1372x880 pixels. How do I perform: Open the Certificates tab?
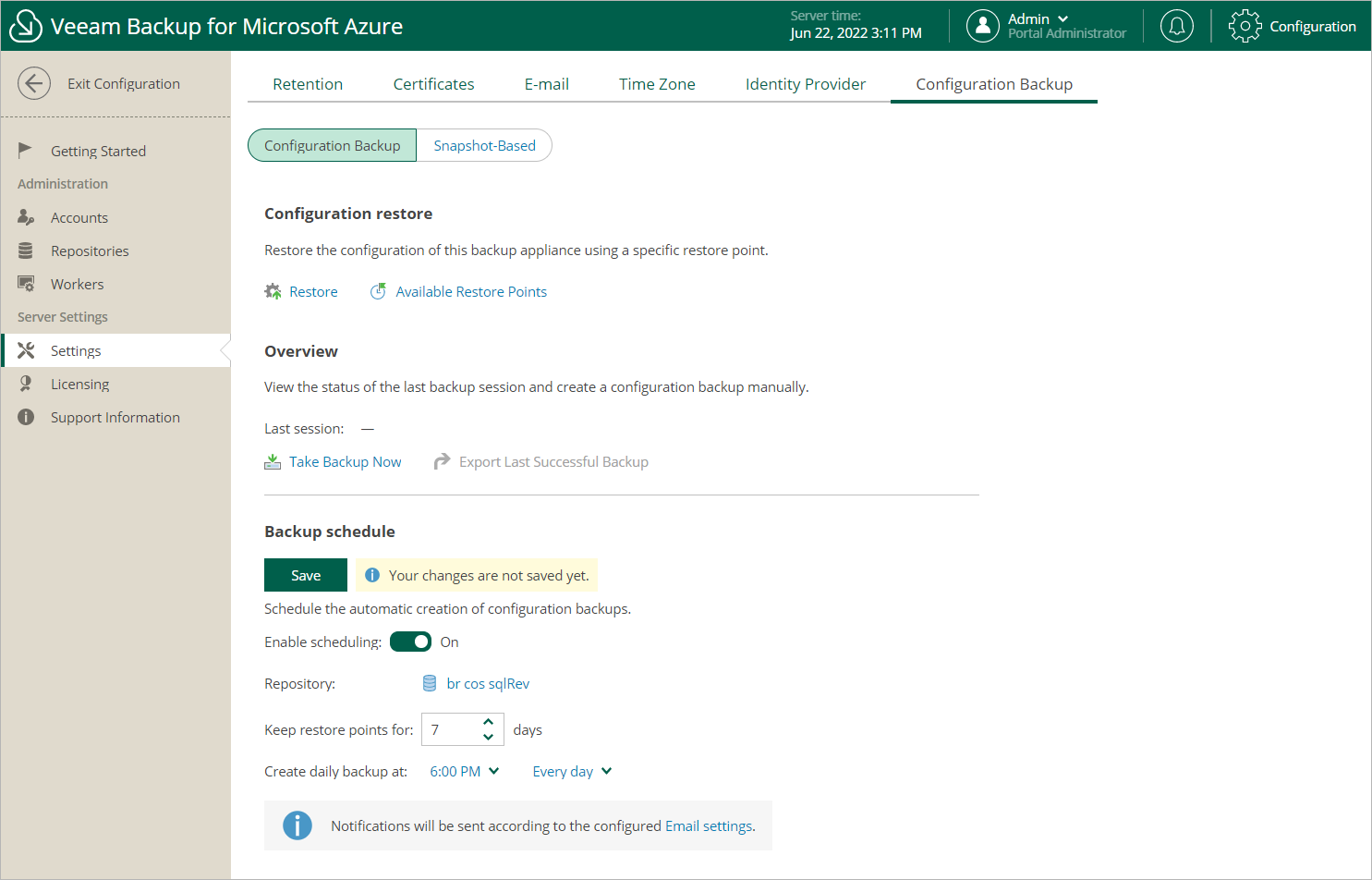click(x=433, y=84)
